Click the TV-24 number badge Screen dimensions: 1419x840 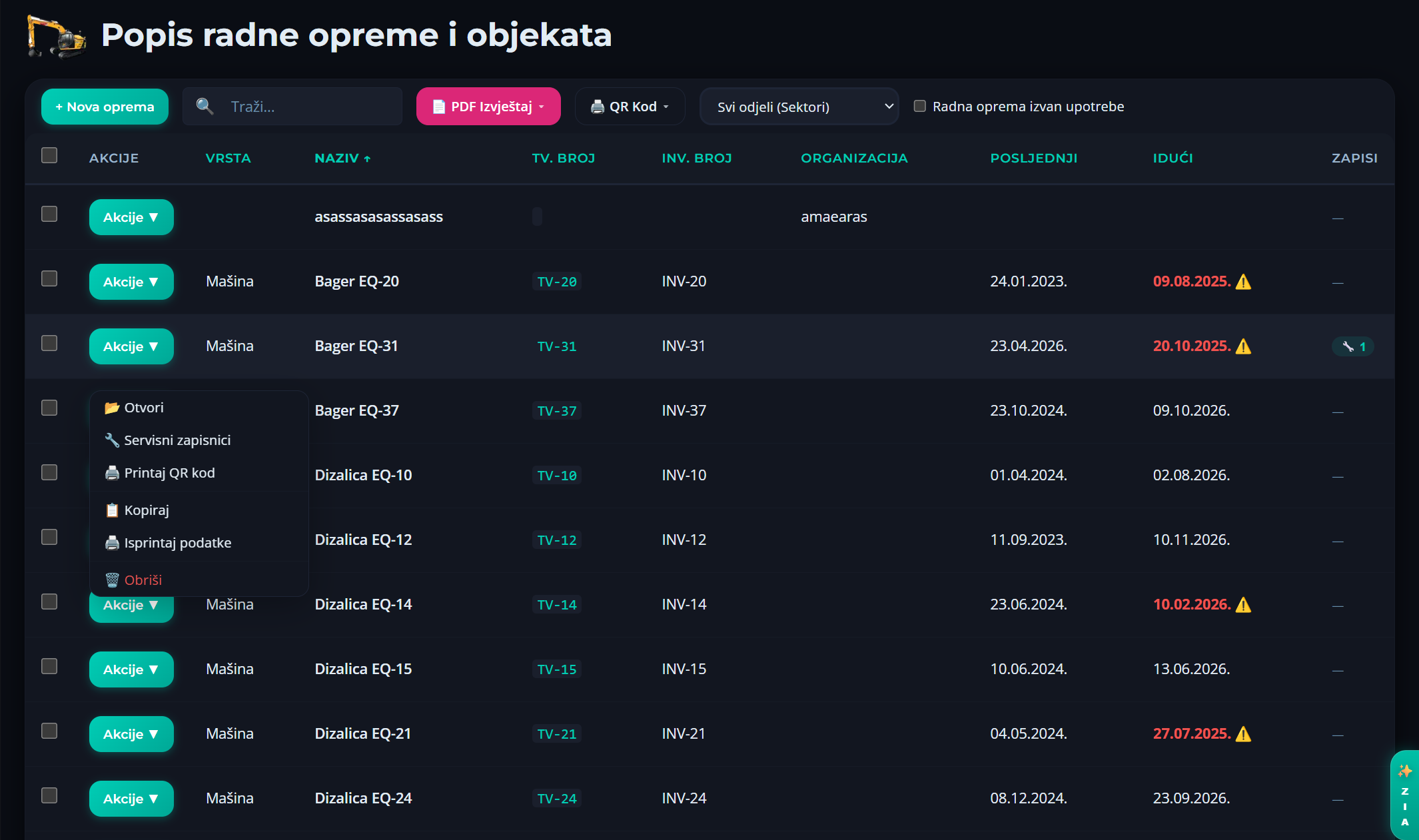[x=557, y=799]
